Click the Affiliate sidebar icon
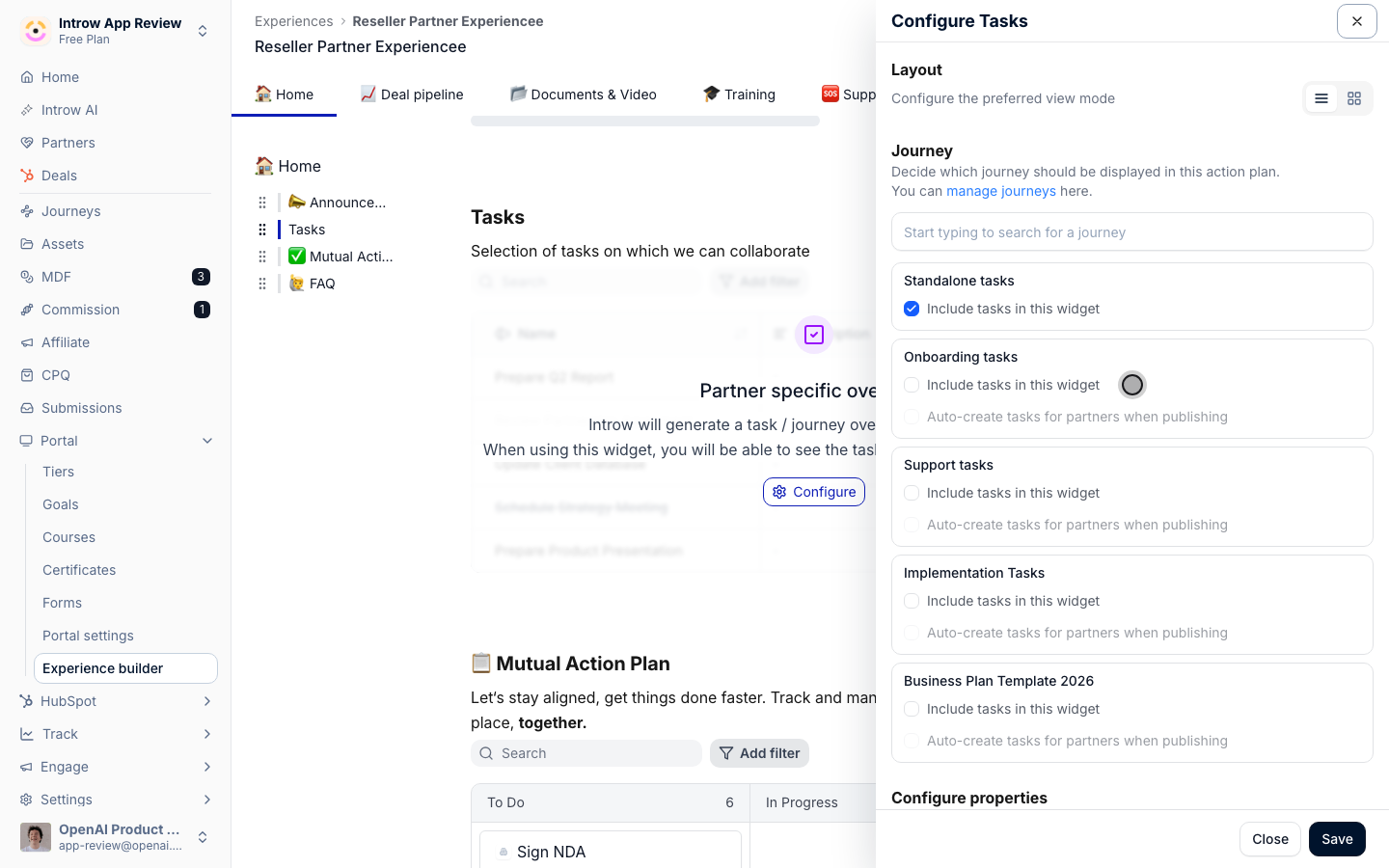 tap(27, 342)
